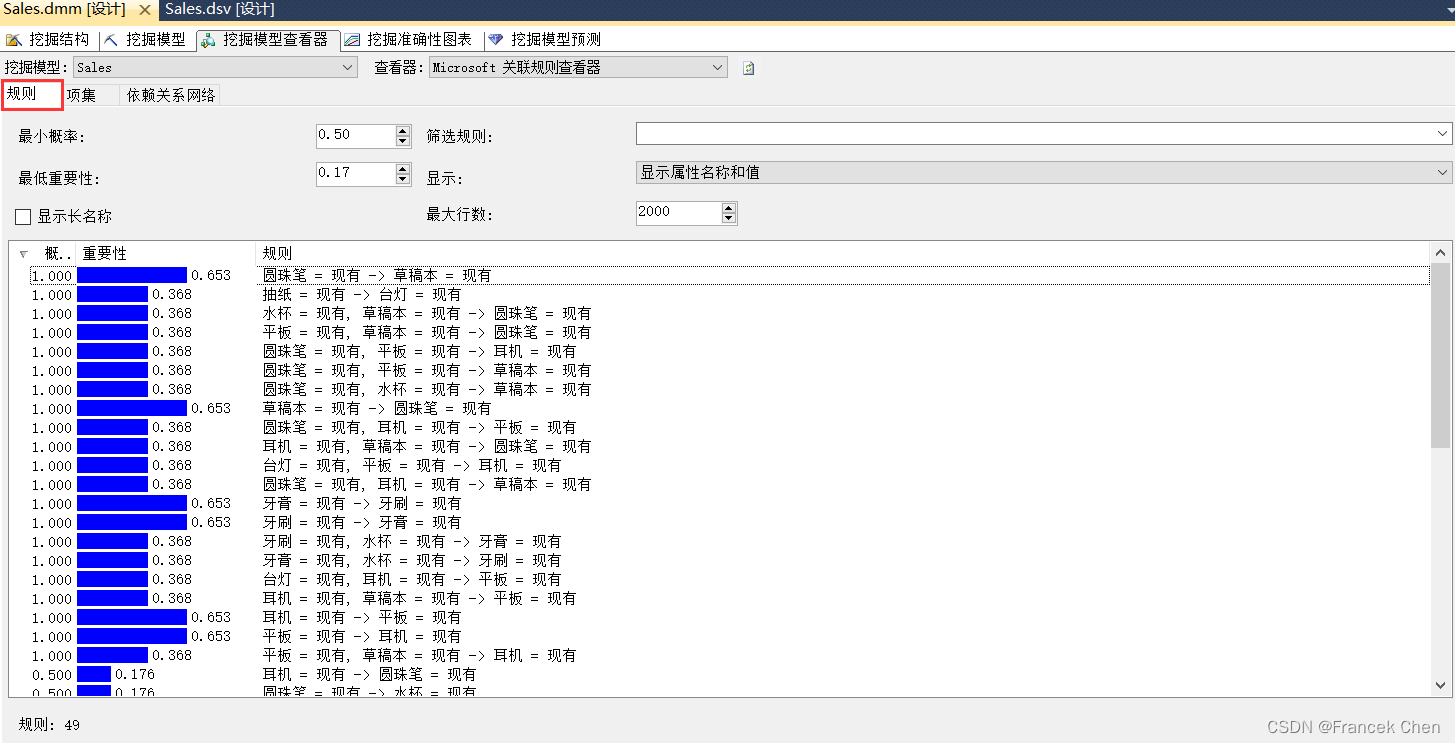Image resolution: width=1455 pixels, height=743 pixels.
Task: Switch to the Sales.dsv [设计] document tab
Action: [x=219, y=10]
